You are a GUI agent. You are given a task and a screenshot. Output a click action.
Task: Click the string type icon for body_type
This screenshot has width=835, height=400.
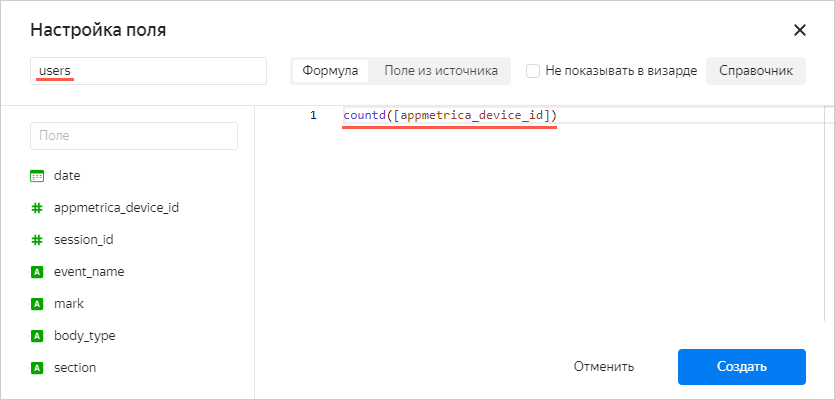(x=37, y=336)
